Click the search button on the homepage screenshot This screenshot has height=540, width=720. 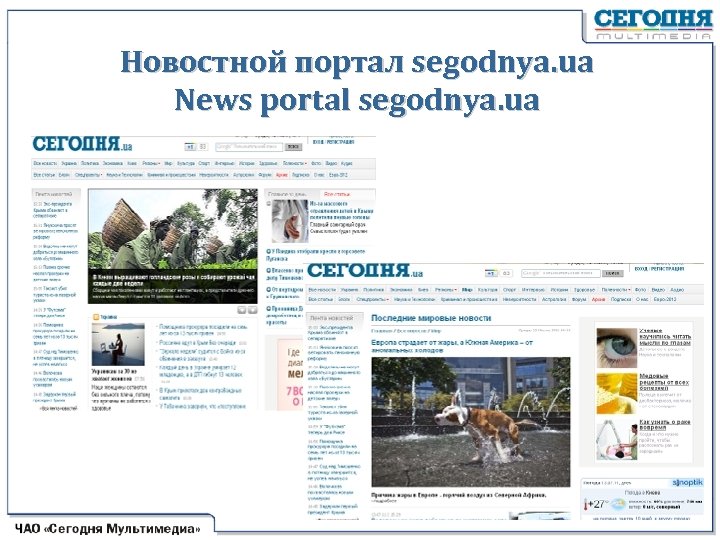[x=293, y=147]
